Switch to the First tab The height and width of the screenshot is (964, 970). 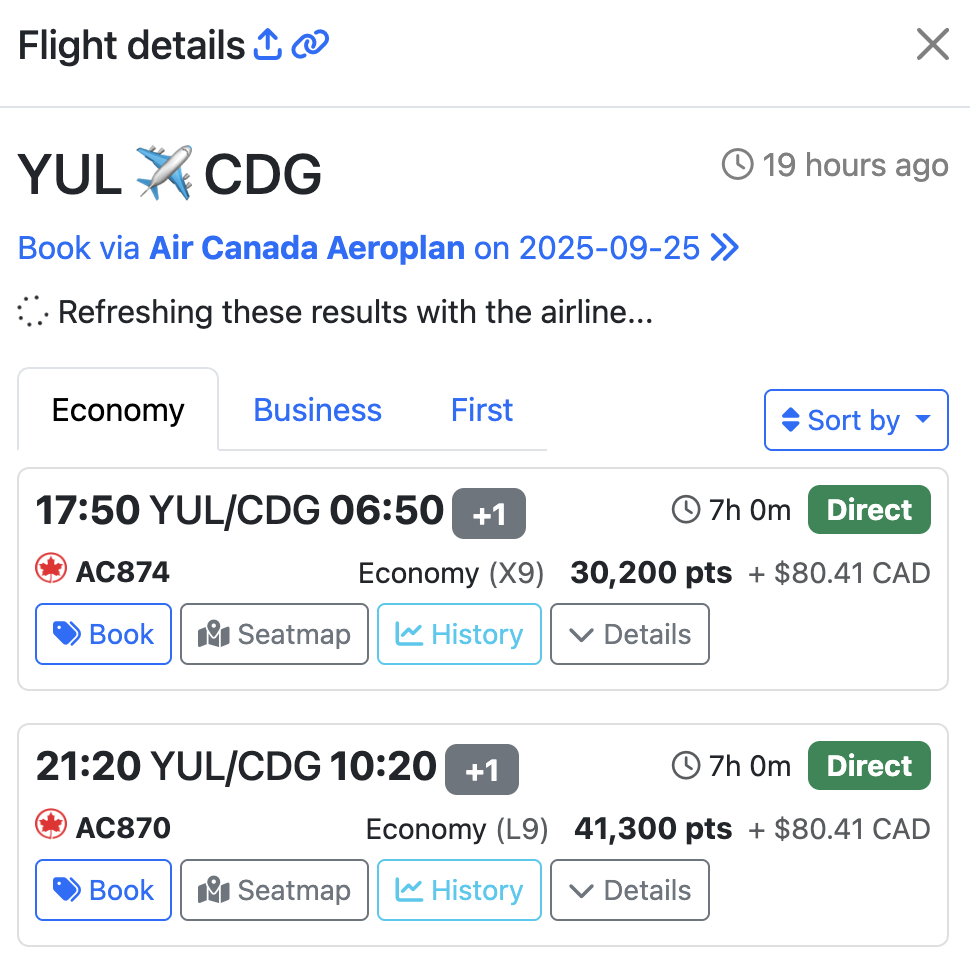click(x=482, y=411)
